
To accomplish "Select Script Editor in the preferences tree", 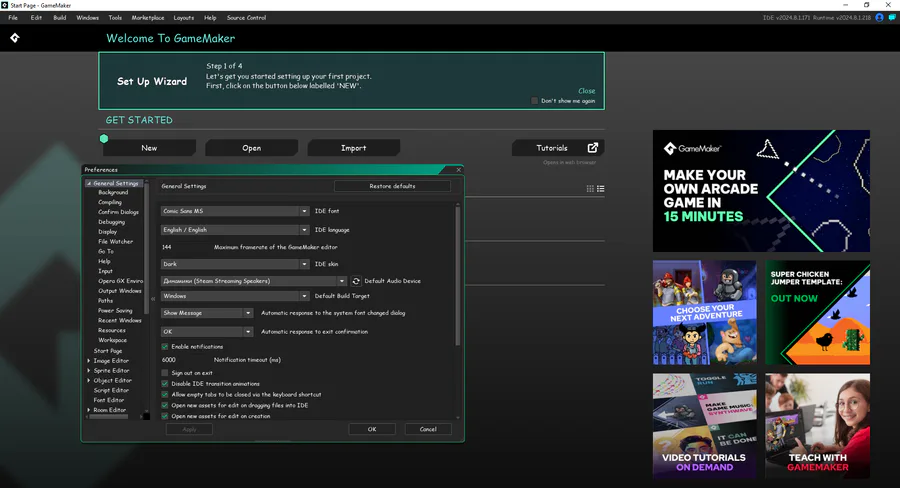I will [x=111, y=390].
